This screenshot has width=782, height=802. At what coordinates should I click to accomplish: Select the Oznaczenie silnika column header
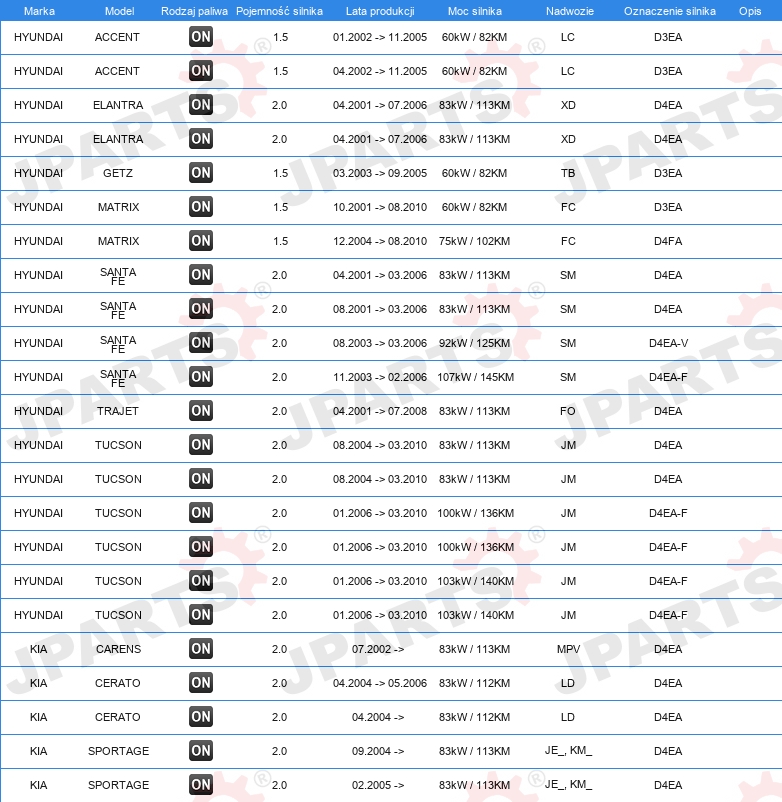pos(669,11)
